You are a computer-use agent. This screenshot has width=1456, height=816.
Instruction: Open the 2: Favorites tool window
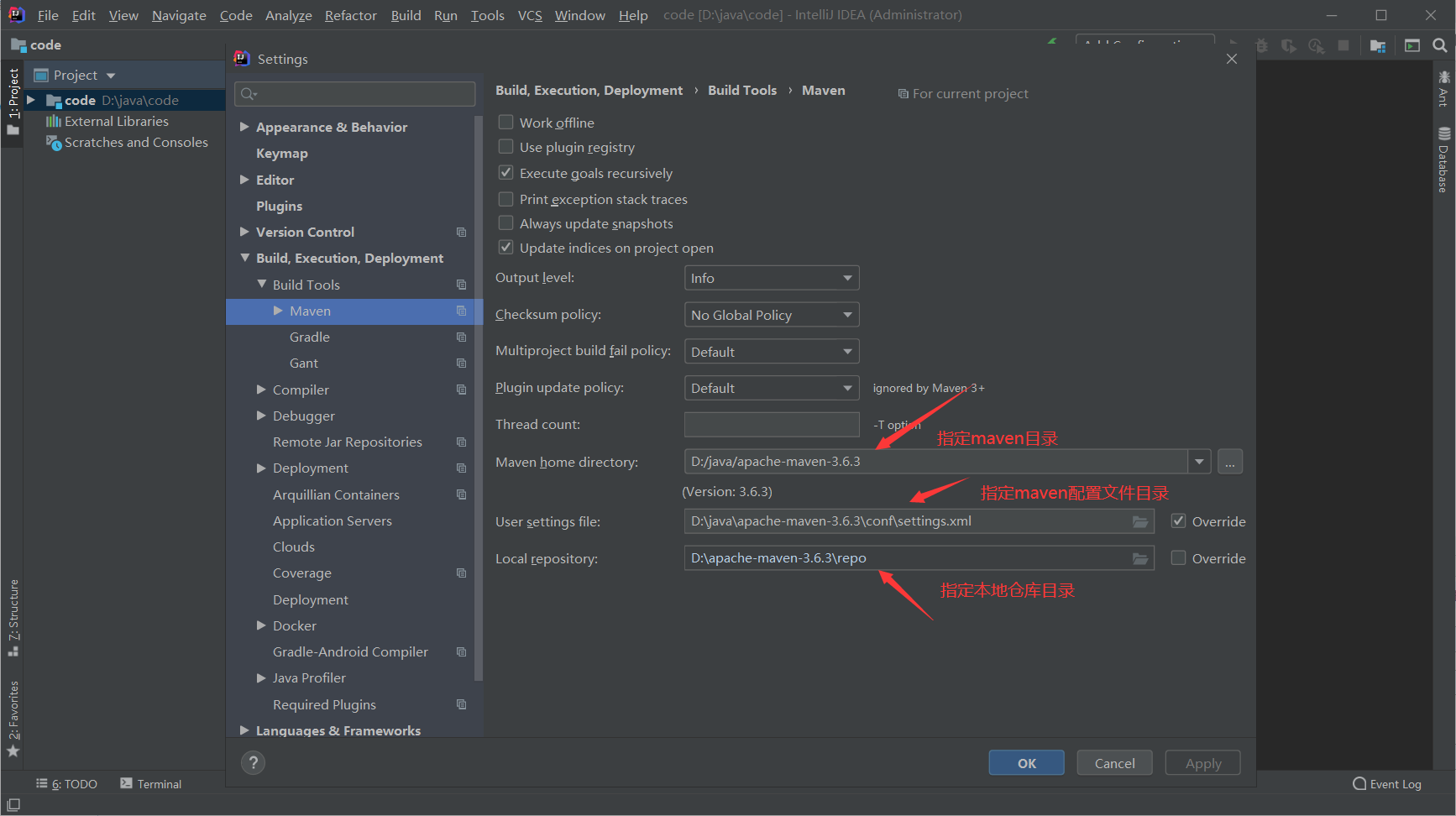pos(13,719)
